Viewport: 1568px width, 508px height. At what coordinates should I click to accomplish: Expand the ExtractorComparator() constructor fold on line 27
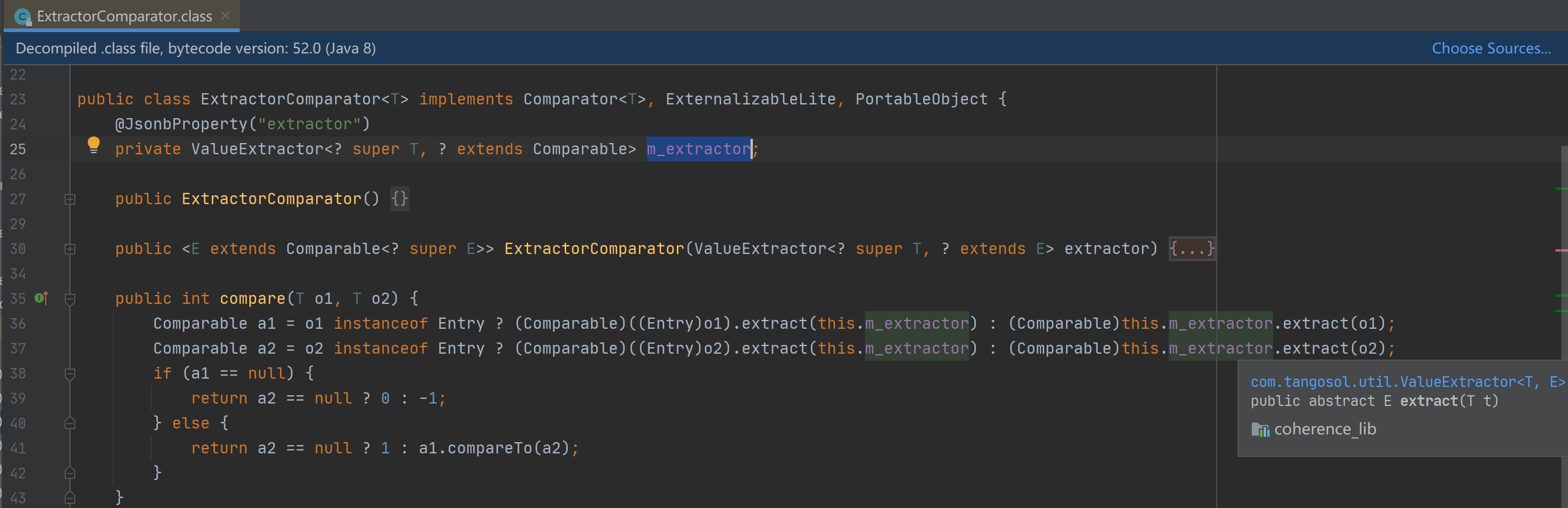70,199
